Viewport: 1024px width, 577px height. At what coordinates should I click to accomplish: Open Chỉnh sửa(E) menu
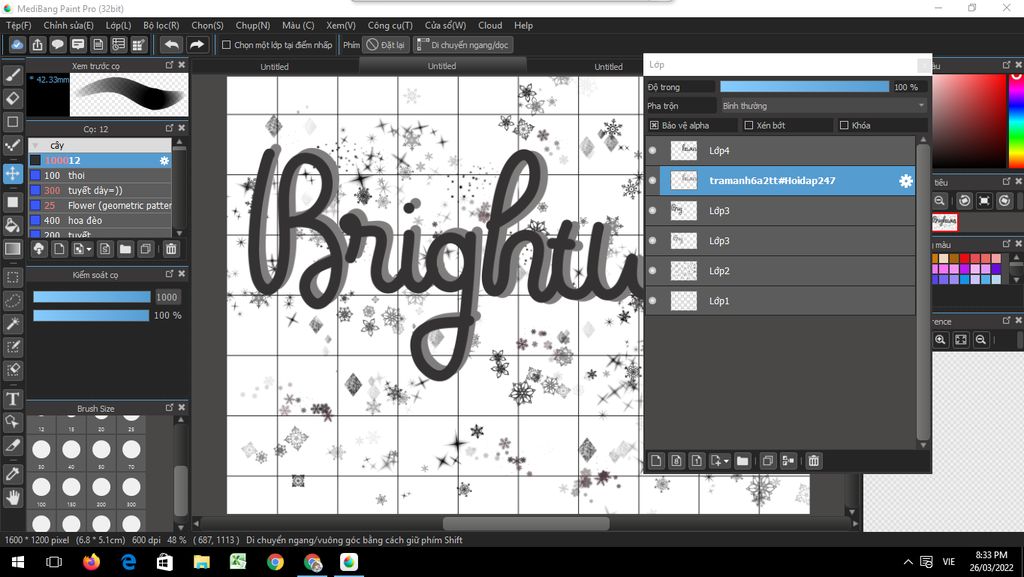(x=69, y=25)
